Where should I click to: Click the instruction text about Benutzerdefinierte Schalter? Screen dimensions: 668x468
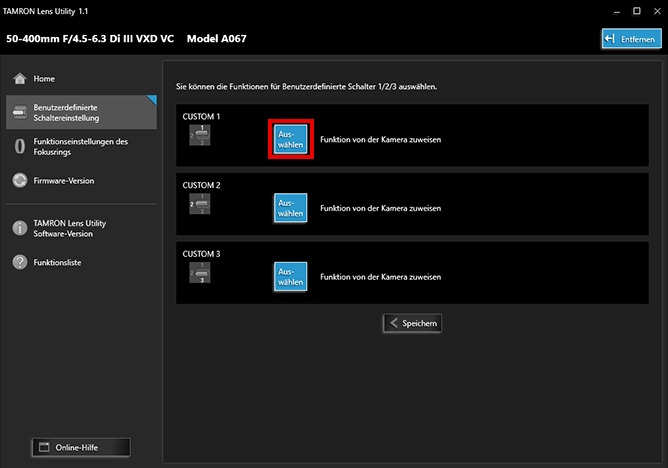point(306,86)
